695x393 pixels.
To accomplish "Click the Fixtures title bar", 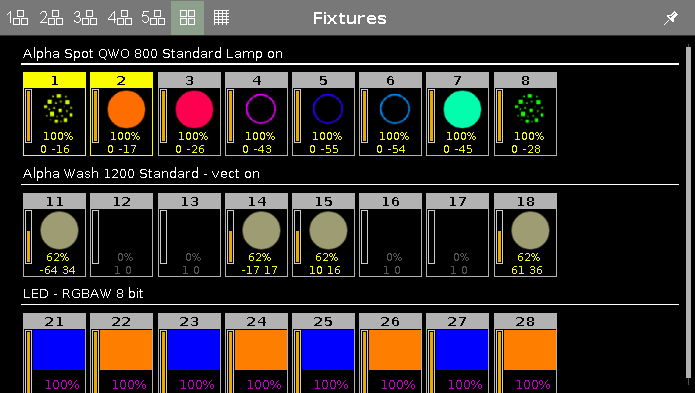I will (x=349, y=18).
